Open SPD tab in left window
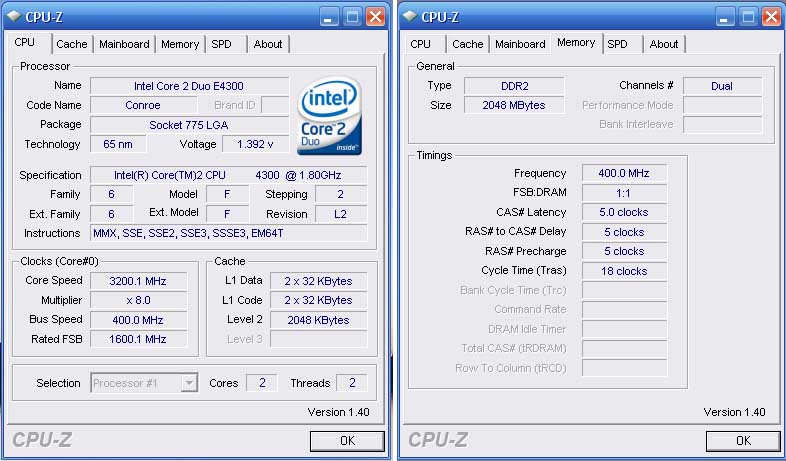 (221, 44)
